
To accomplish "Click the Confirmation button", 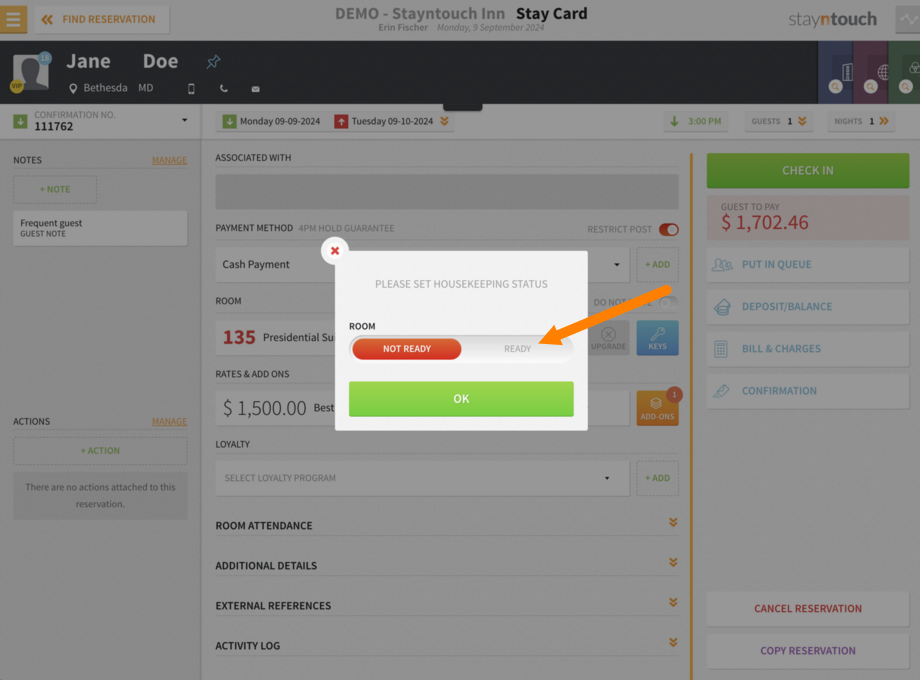I will pyautogui.click(x=807, y=391).
